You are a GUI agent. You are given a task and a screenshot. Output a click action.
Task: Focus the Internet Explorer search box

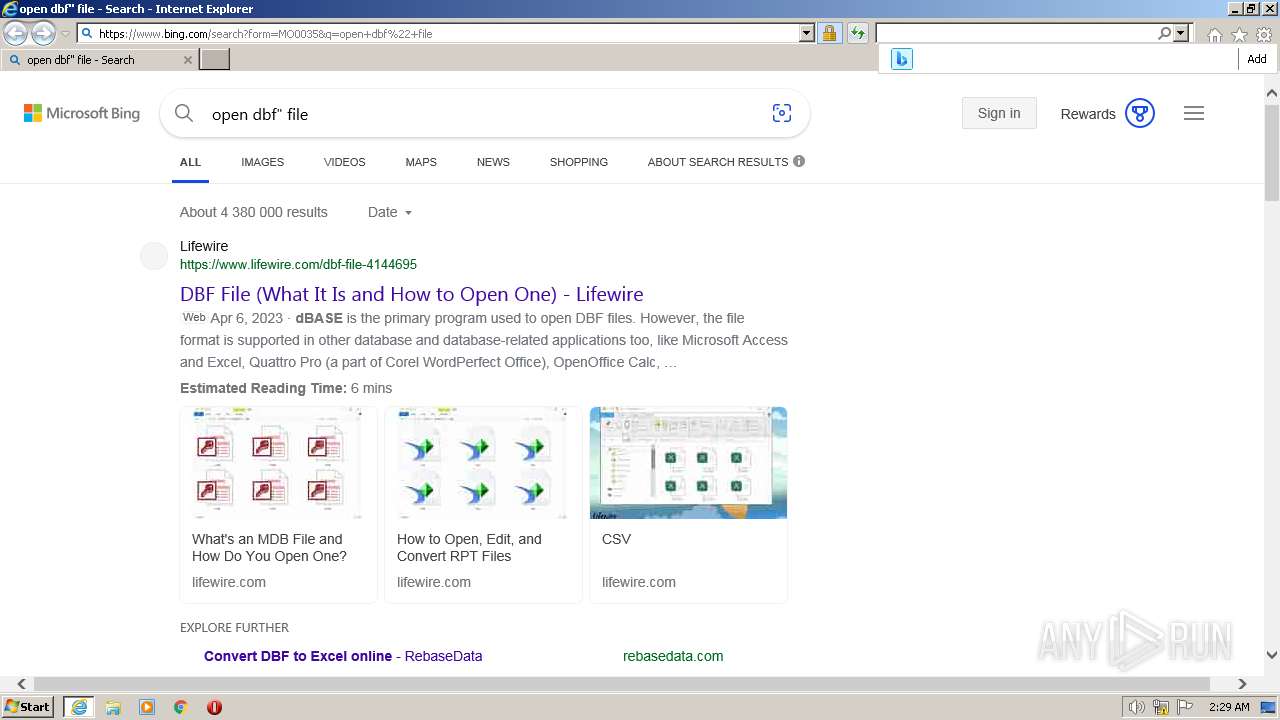(x=1016, y=33)
